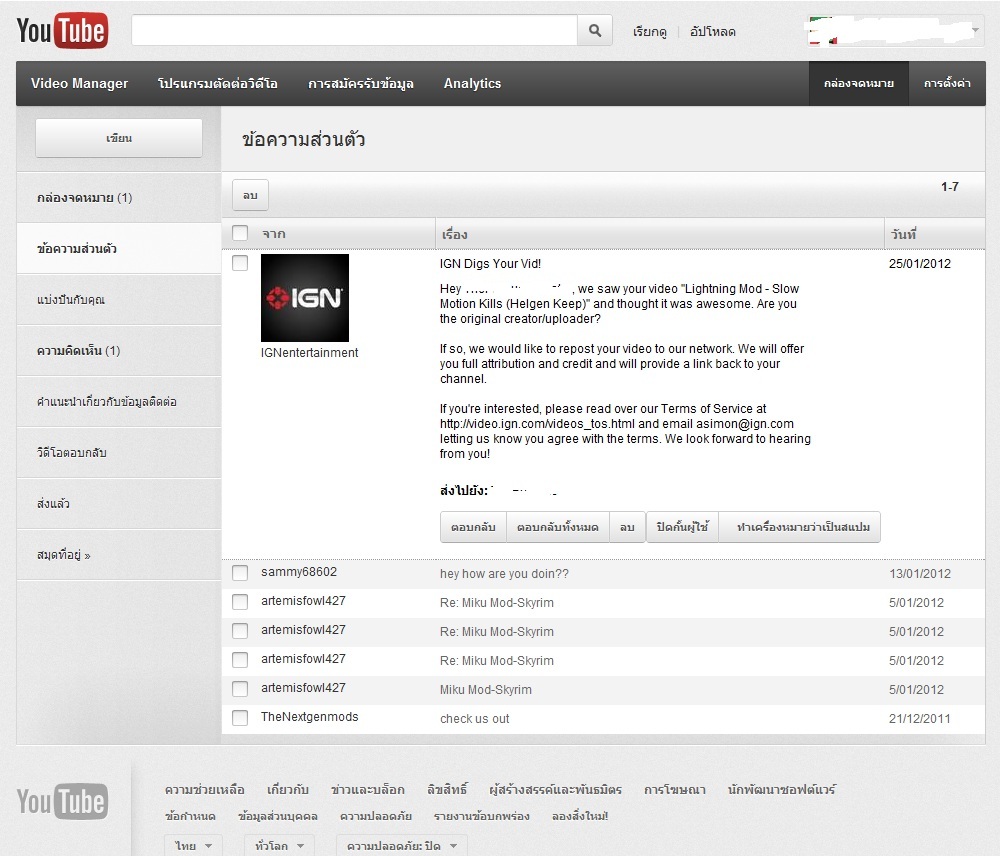Open the Video Manager tab
The image size is (1000, 856).
tap(79, 84)
